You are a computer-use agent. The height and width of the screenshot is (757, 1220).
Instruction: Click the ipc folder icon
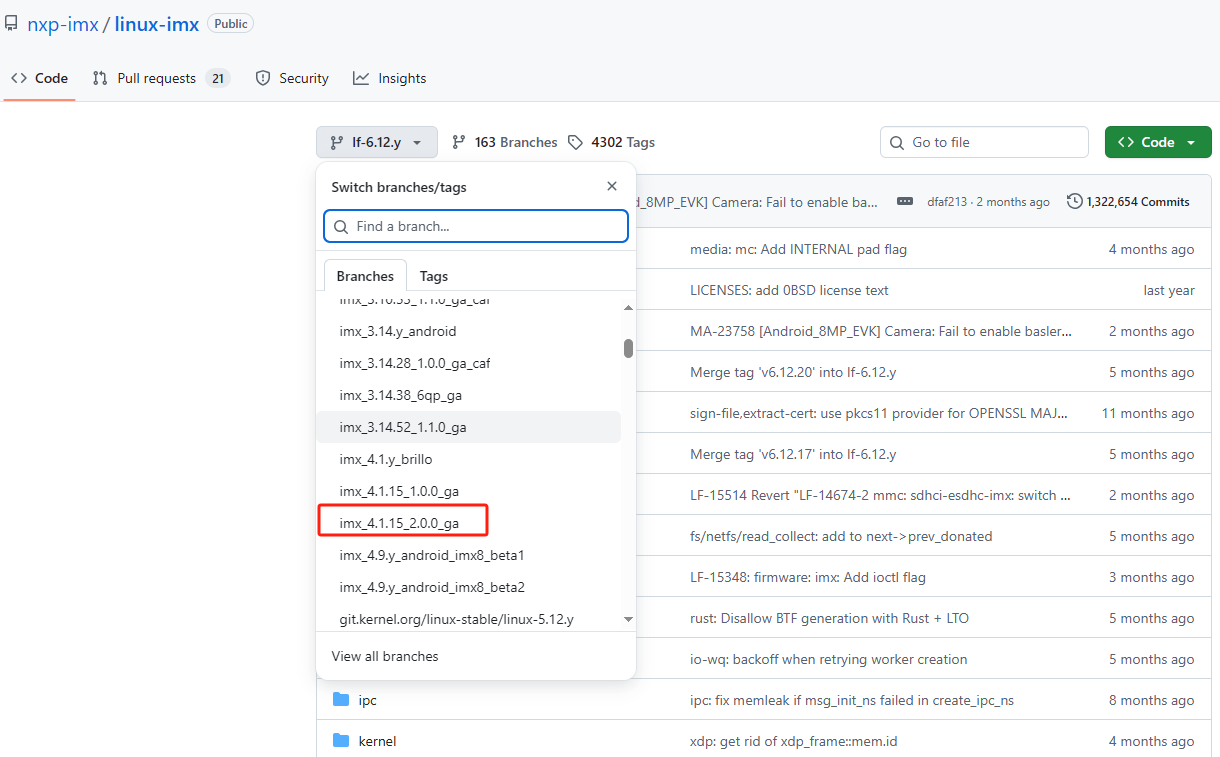[341, 700]
